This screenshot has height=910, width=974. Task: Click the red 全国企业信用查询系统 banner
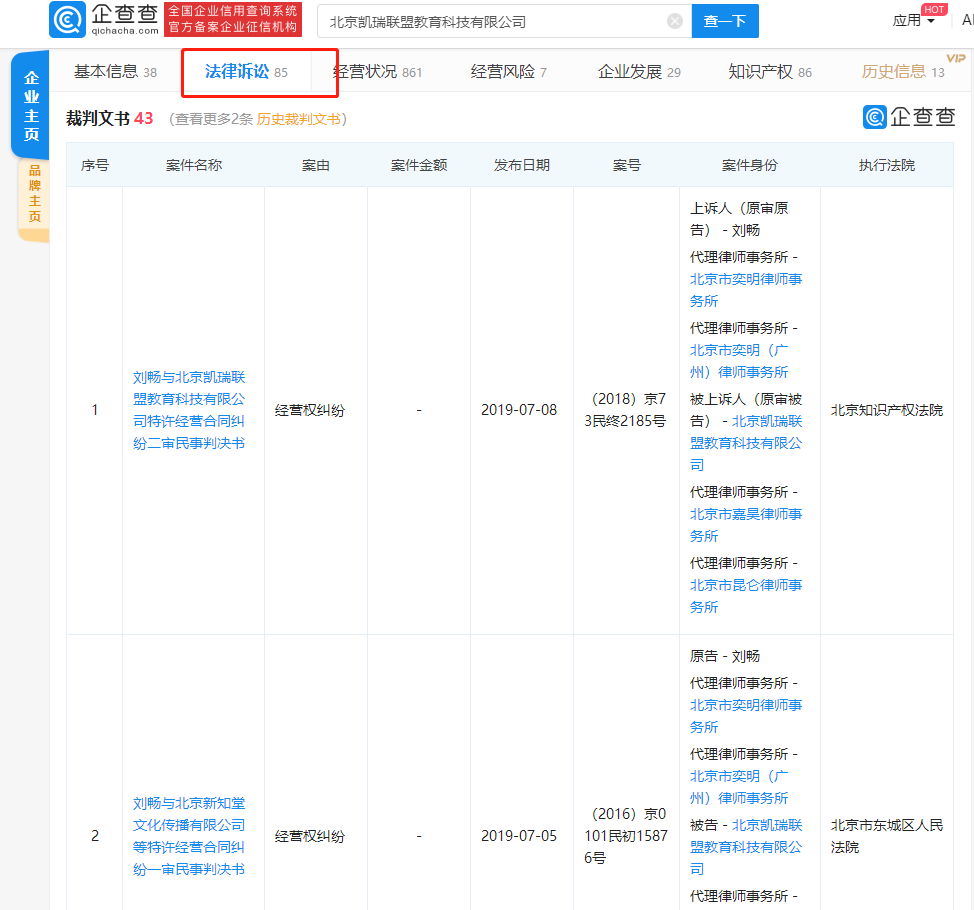233,19
